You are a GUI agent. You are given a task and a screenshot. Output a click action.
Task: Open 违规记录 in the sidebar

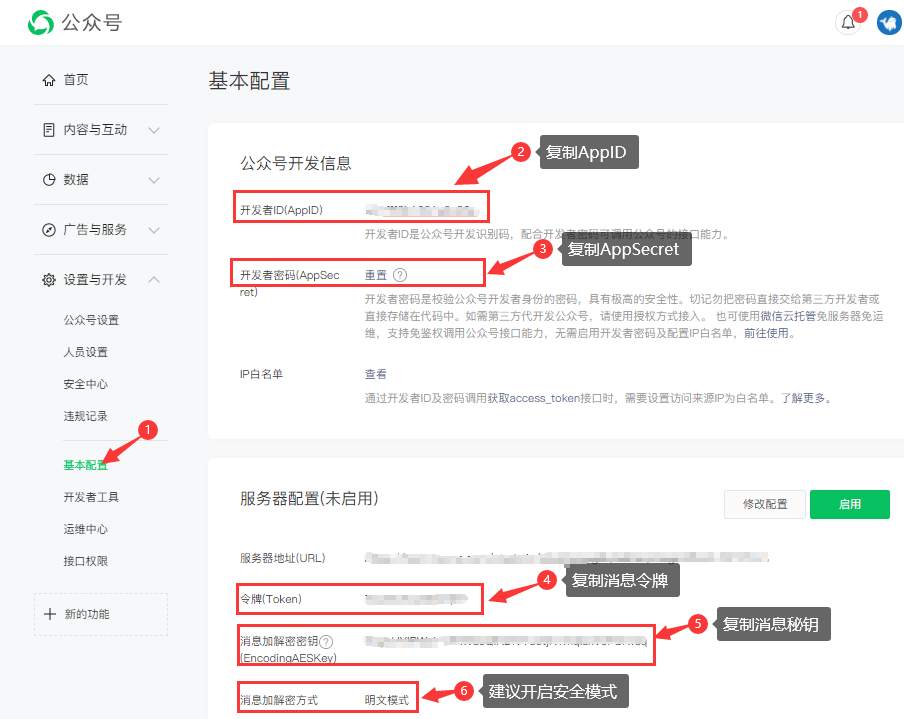(x=85, y=416)
